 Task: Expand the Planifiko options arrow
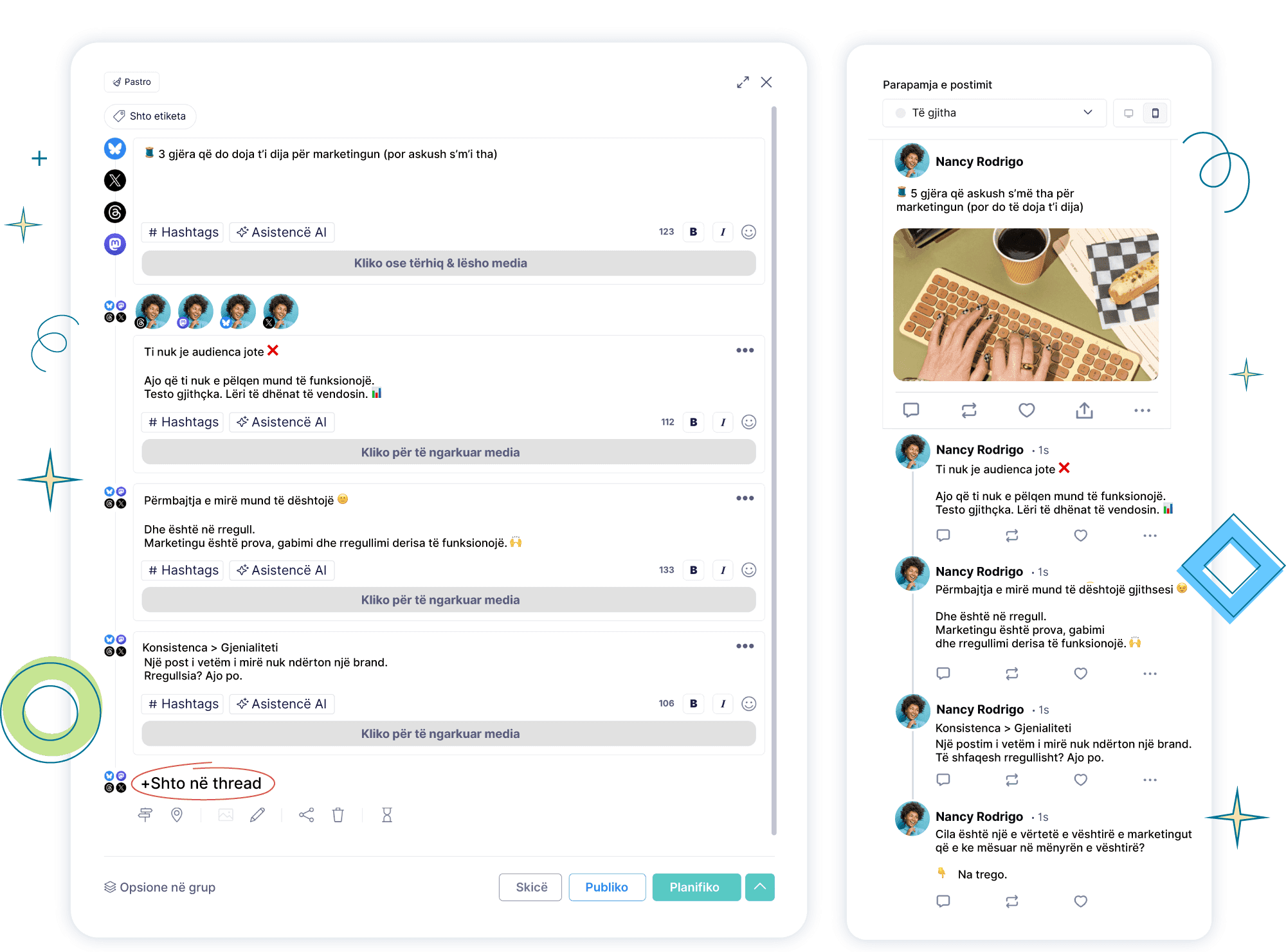pos(760,887)
